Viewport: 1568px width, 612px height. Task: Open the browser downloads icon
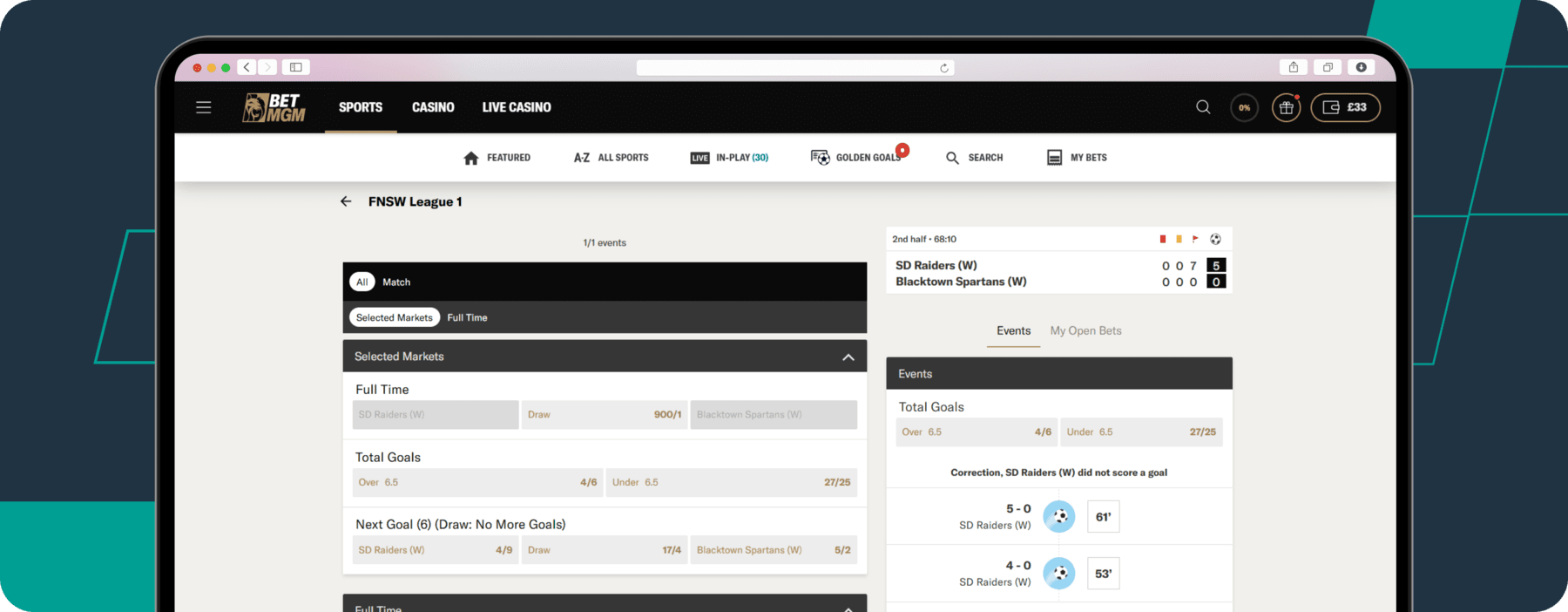click(x=1361, y=67)
